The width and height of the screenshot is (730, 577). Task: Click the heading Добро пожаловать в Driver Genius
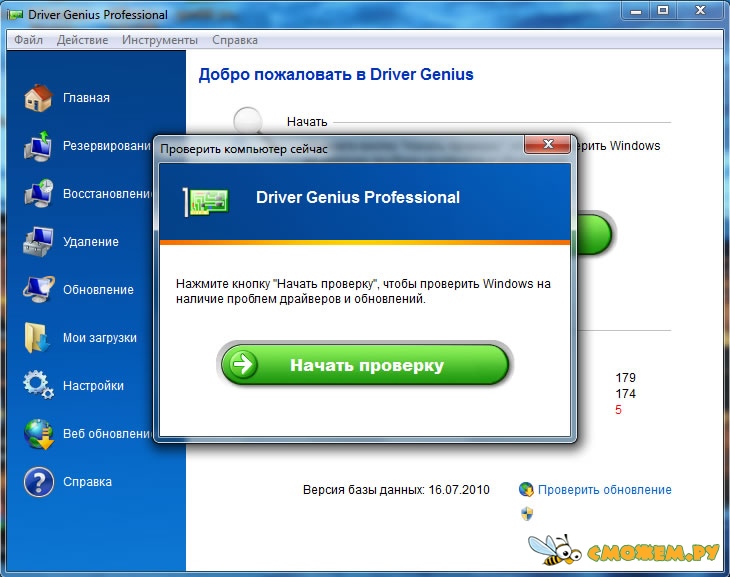(336, 75)
